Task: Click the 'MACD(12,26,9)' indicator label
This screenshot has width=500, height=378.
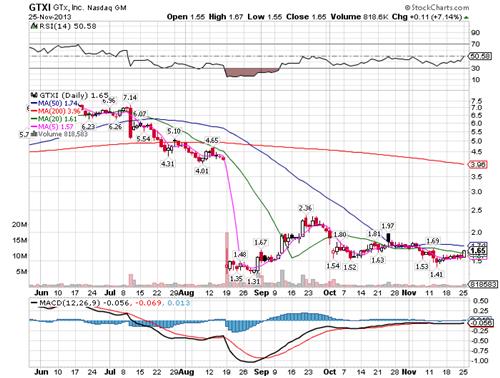Action: (70, 303)
